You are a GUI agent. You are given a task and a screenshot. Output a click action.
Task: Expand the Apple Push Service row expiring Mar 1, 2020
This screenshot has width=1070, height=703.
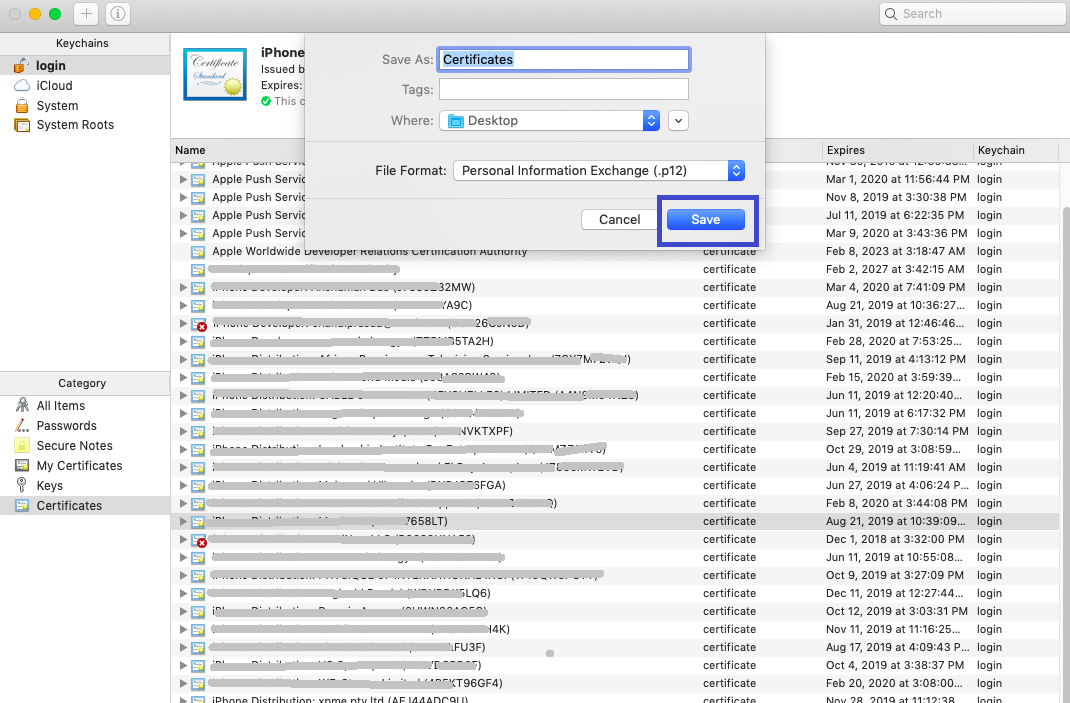point(183,180)
